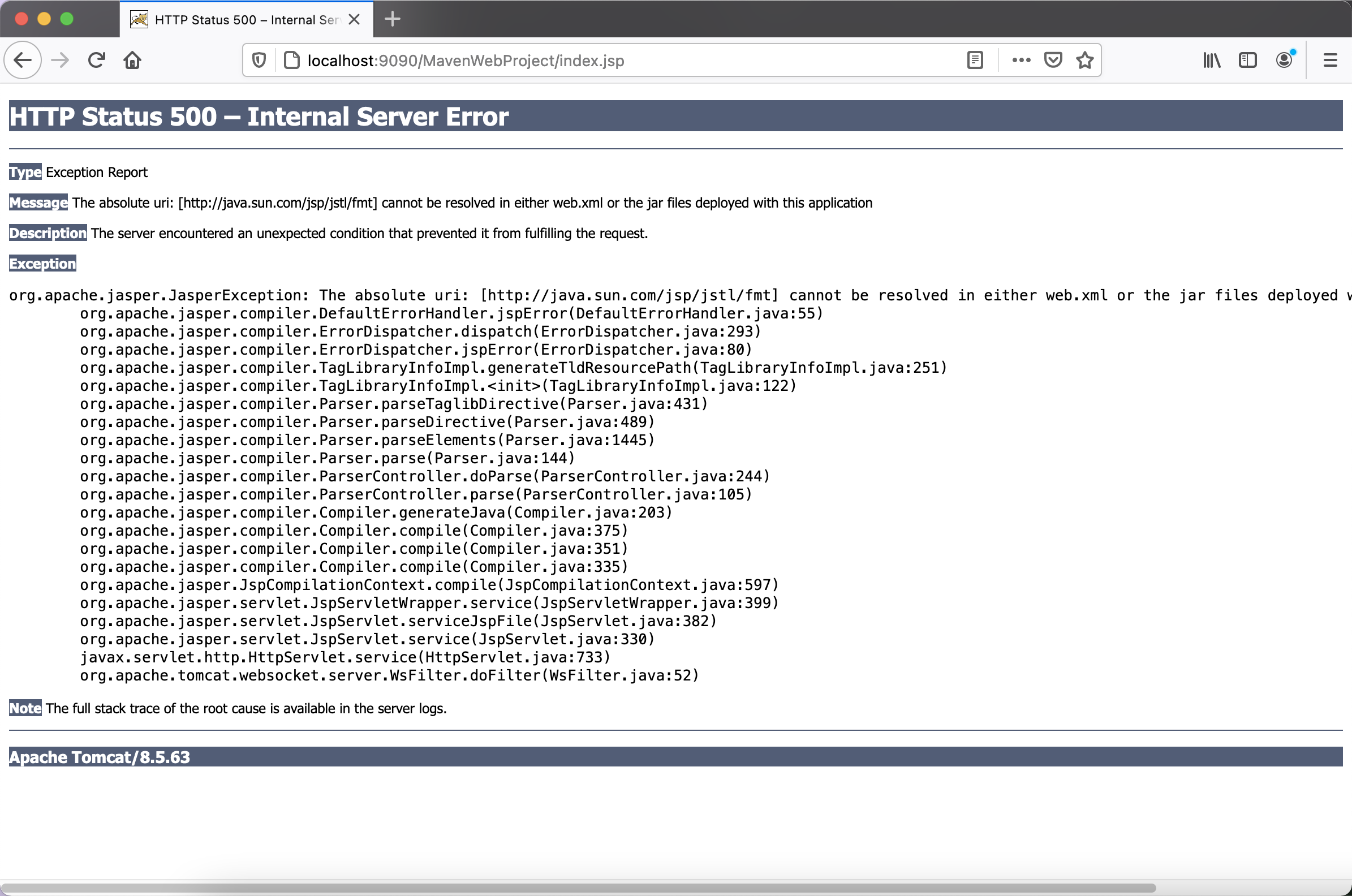Viewport: 1352px width, 896px height.
Task: Open the Firefox home page
Action: [x=132, y=60]
